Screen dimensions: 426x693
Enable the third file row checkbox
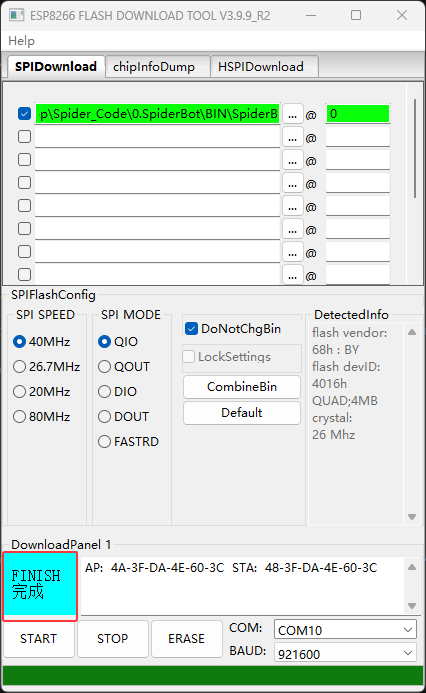point(24,160)
